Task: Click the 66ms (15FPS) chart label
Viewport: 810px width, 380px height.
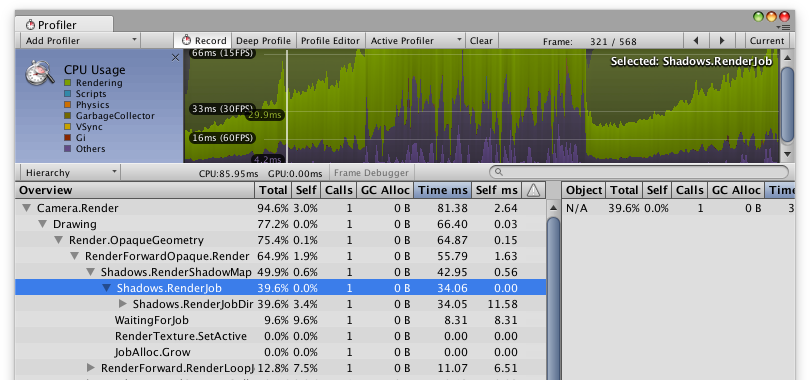Action: point(222,53)
